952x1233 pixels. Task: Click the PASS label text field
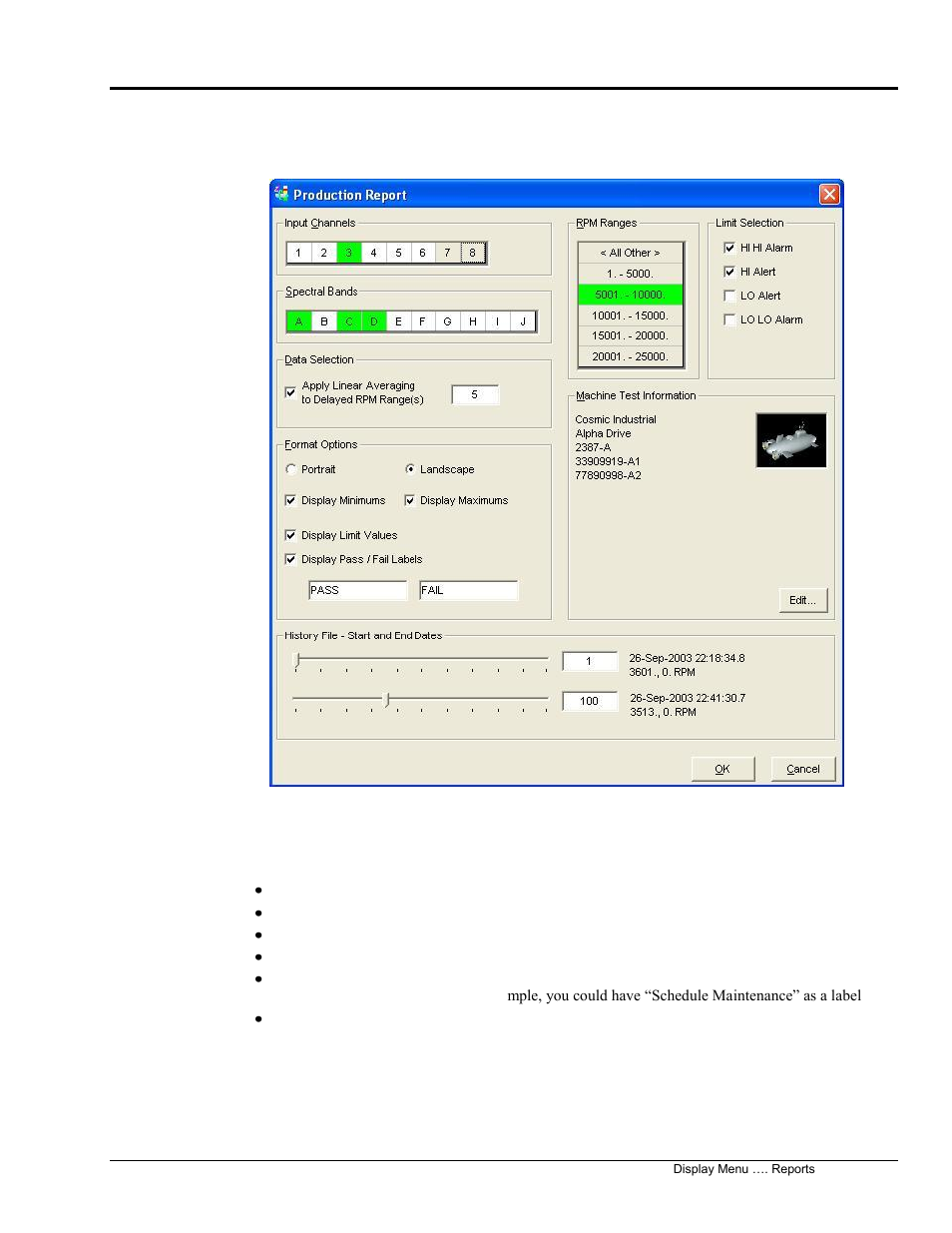tap(358, 590)
